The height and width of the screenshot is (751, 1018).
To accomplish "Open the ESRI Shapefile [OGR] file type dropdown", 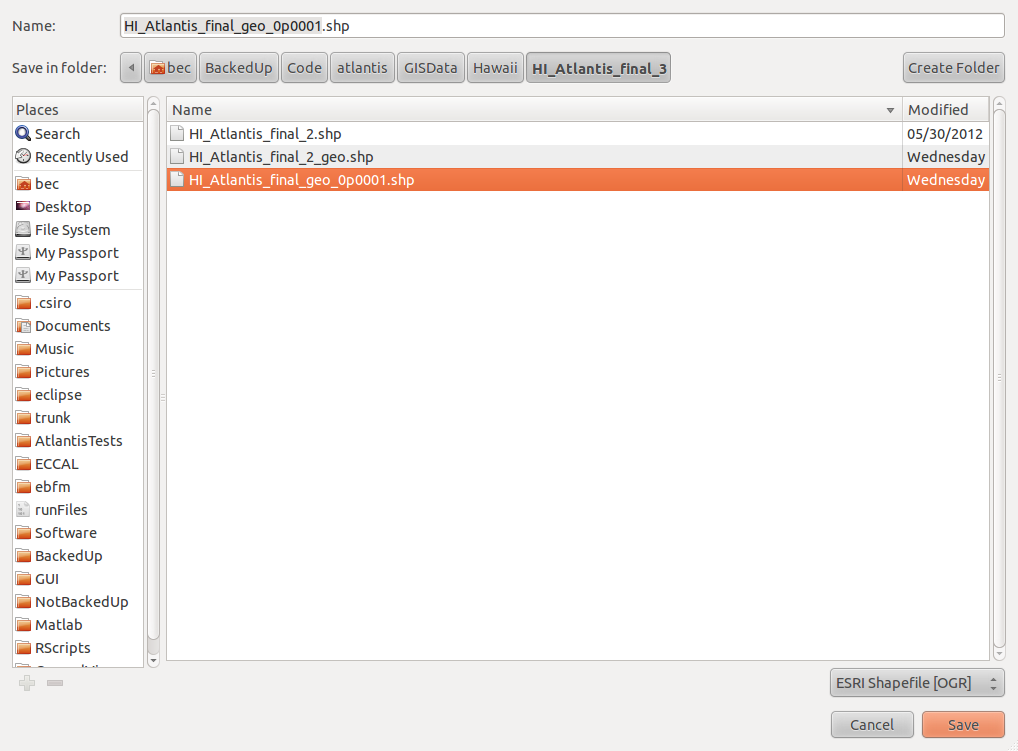I will coord(916,683).
